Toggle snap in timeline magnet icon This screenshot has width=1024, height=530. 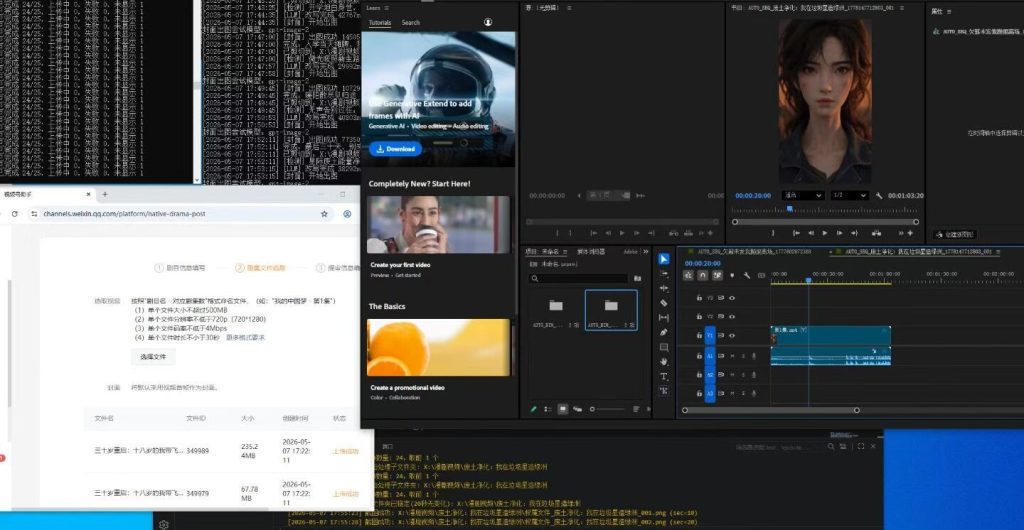[703, 275]
